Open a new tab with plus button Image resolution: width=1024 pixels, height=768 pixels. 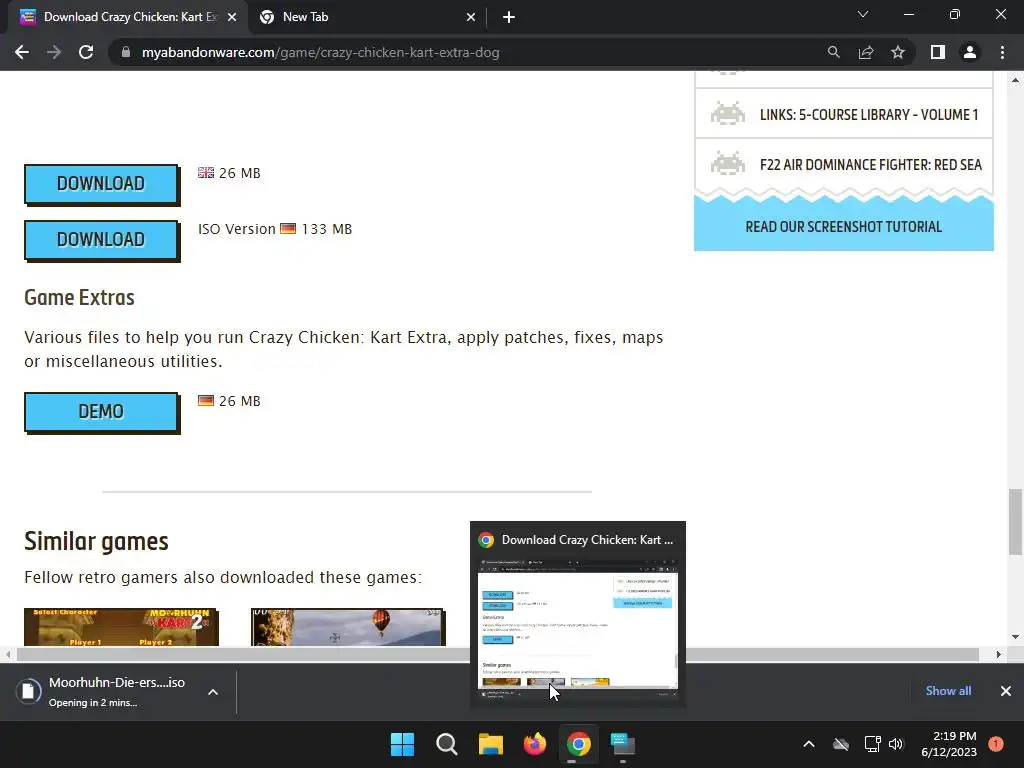[509, 17]
